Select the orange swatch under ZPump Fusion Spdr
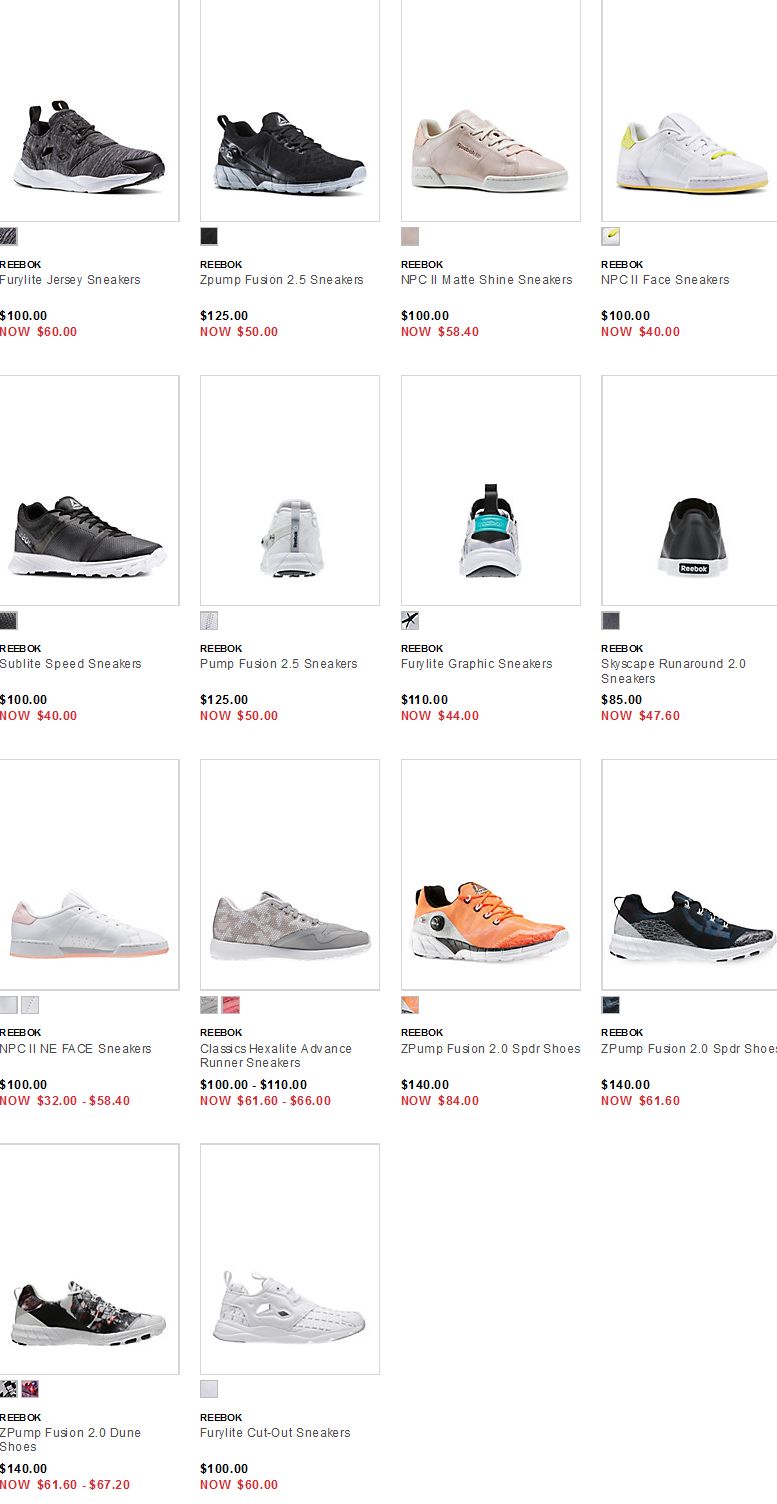777x1504 pixels. [x=410, y=1005]
